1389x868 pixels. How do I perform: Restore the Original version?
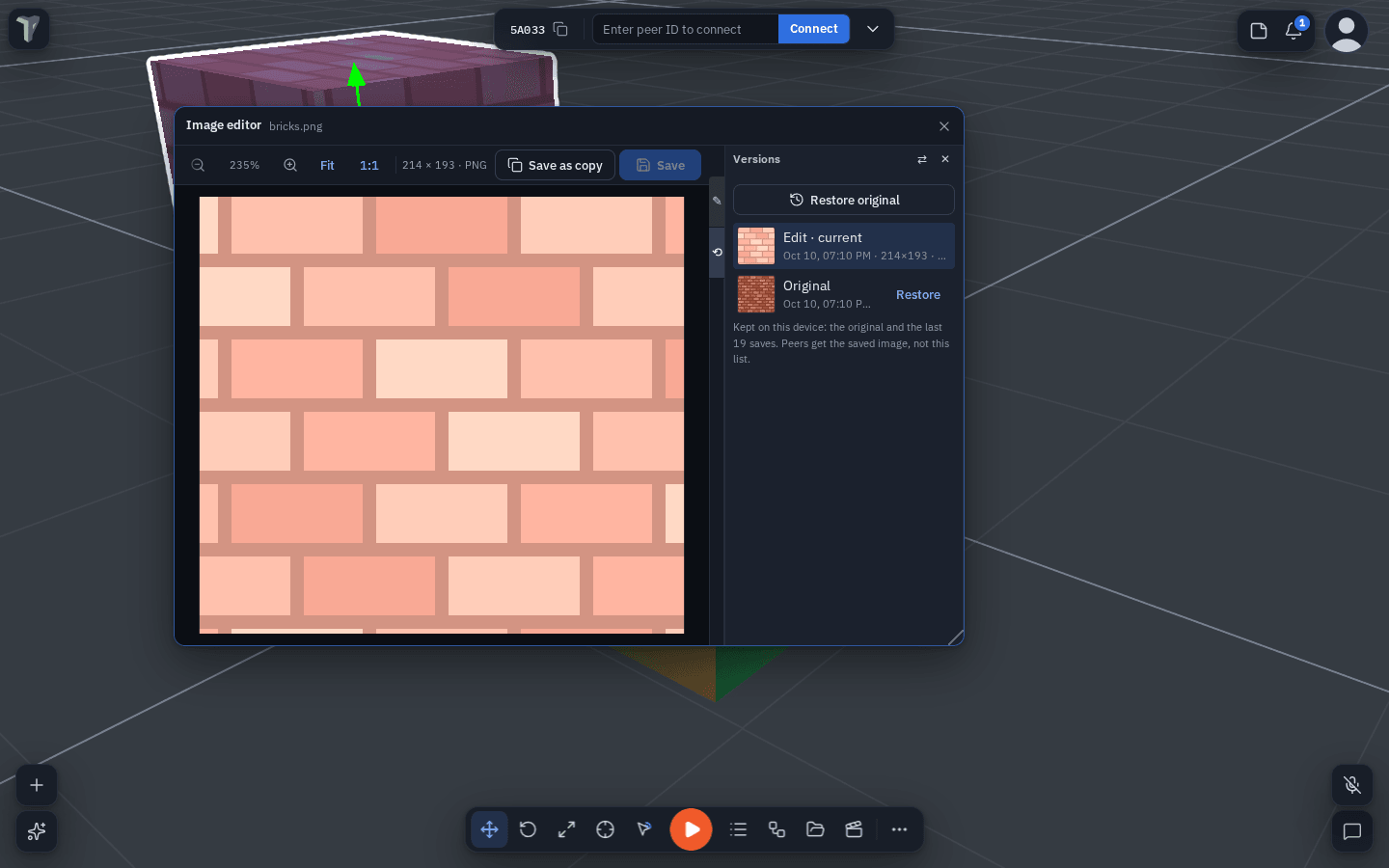(x=918, y=295)
